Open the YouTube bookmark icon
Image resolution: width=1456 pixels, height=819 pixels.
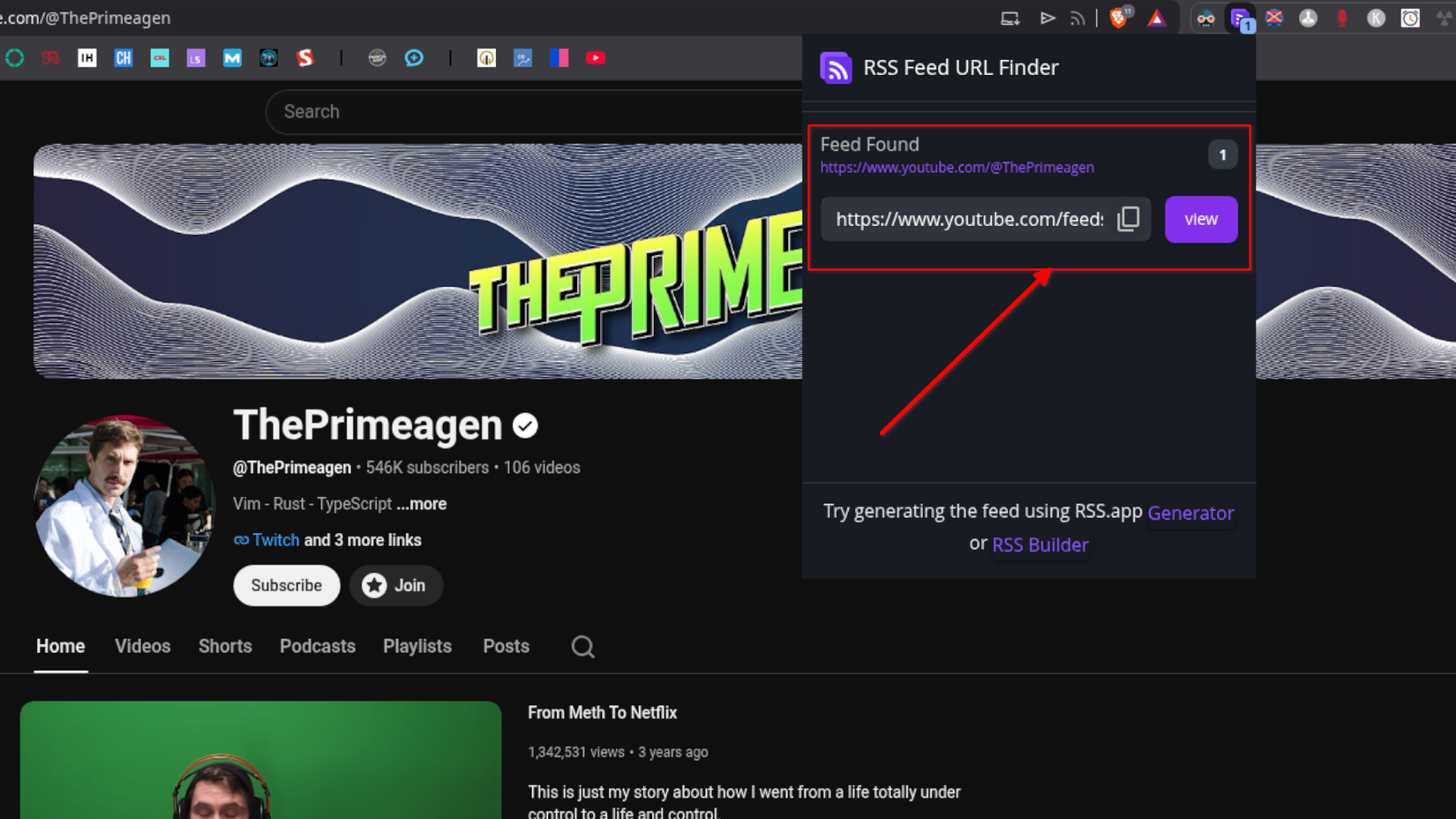pyautogui.click(x=596, y=58)
